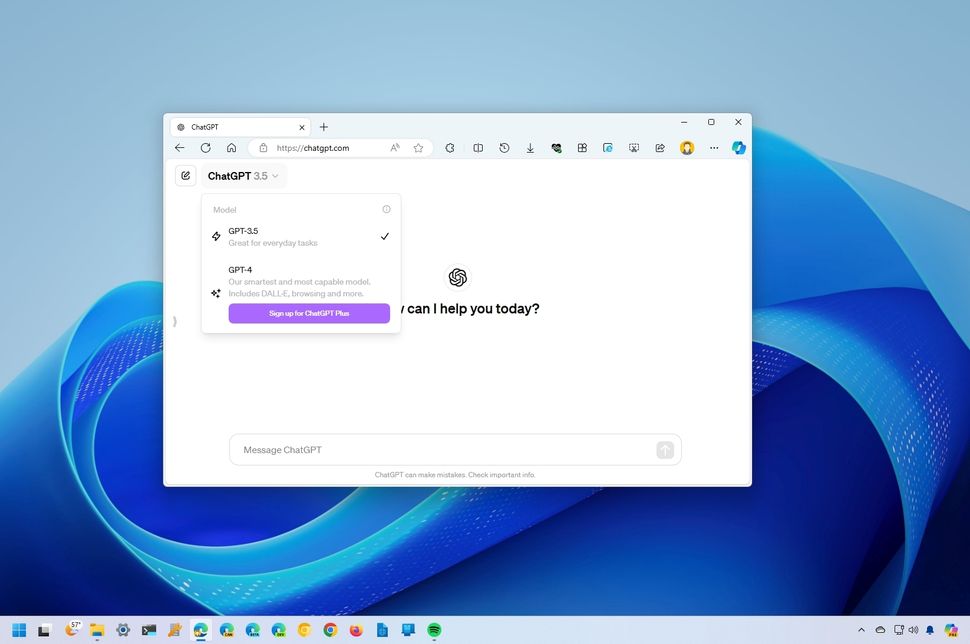The image size is (970, 644).
Task: Open Split screen in Edge
Action: coord(478,148)
